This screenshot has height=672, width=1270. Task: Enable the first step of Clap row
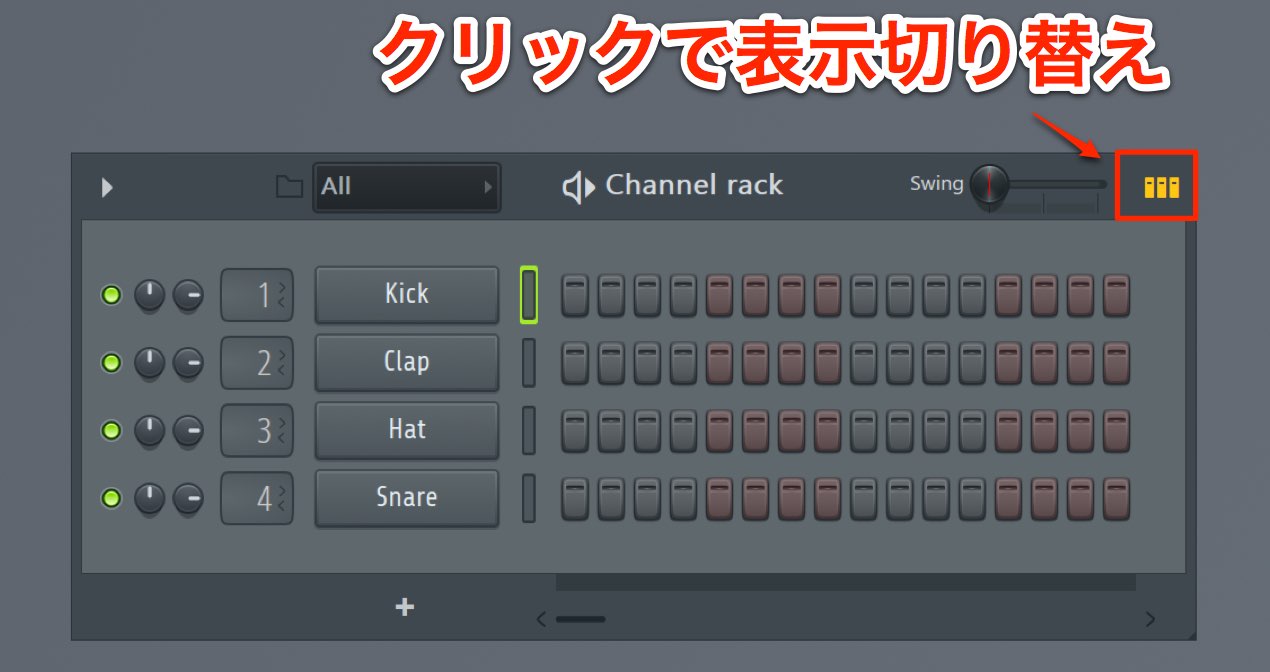point(575,364)
